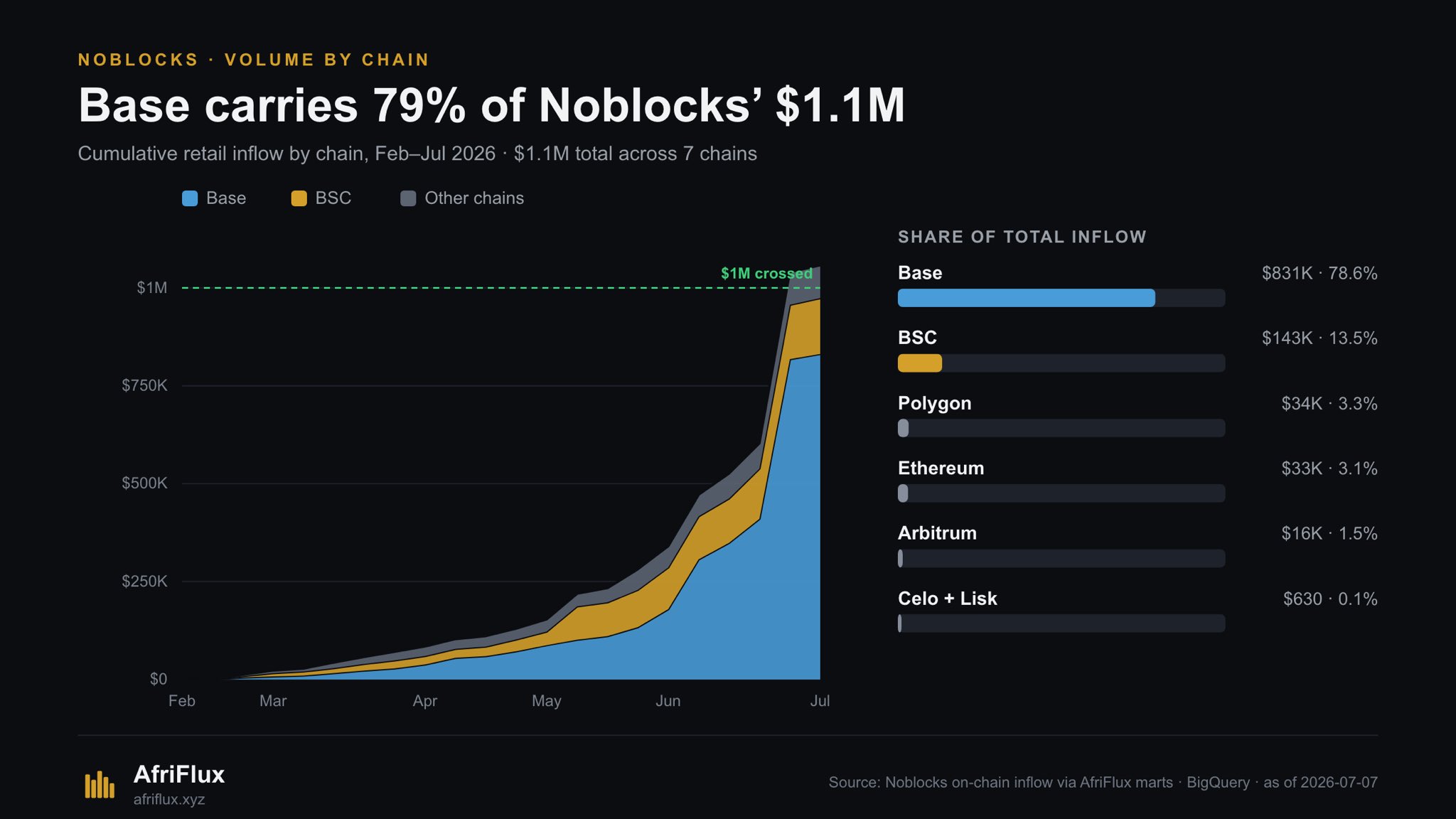Click the AfriFlux brand name

(x=179, y=774)
